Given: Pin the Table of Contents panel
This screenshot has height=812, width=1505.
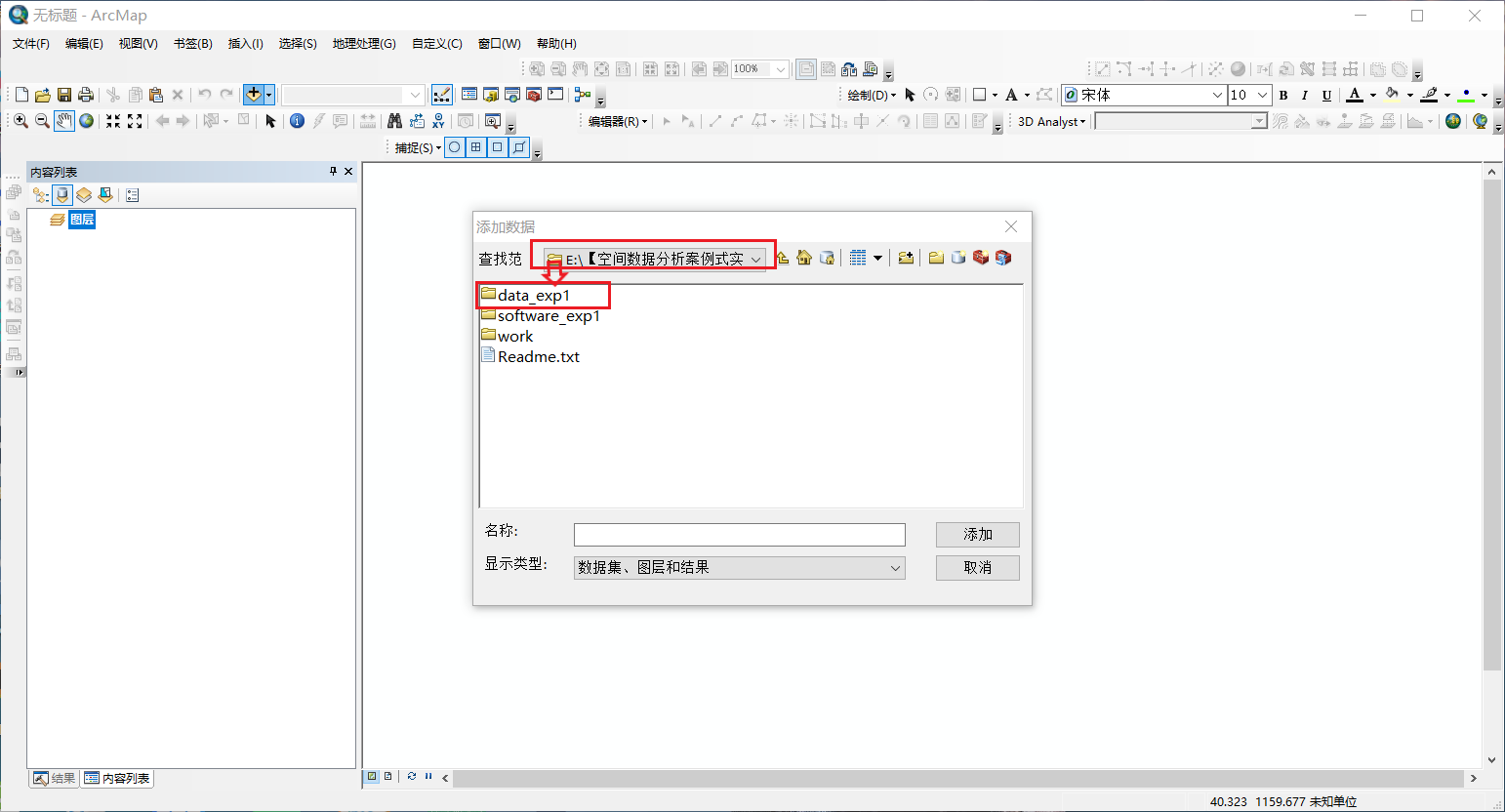Looking at the screenshot, I should click(x=333, y=171).
